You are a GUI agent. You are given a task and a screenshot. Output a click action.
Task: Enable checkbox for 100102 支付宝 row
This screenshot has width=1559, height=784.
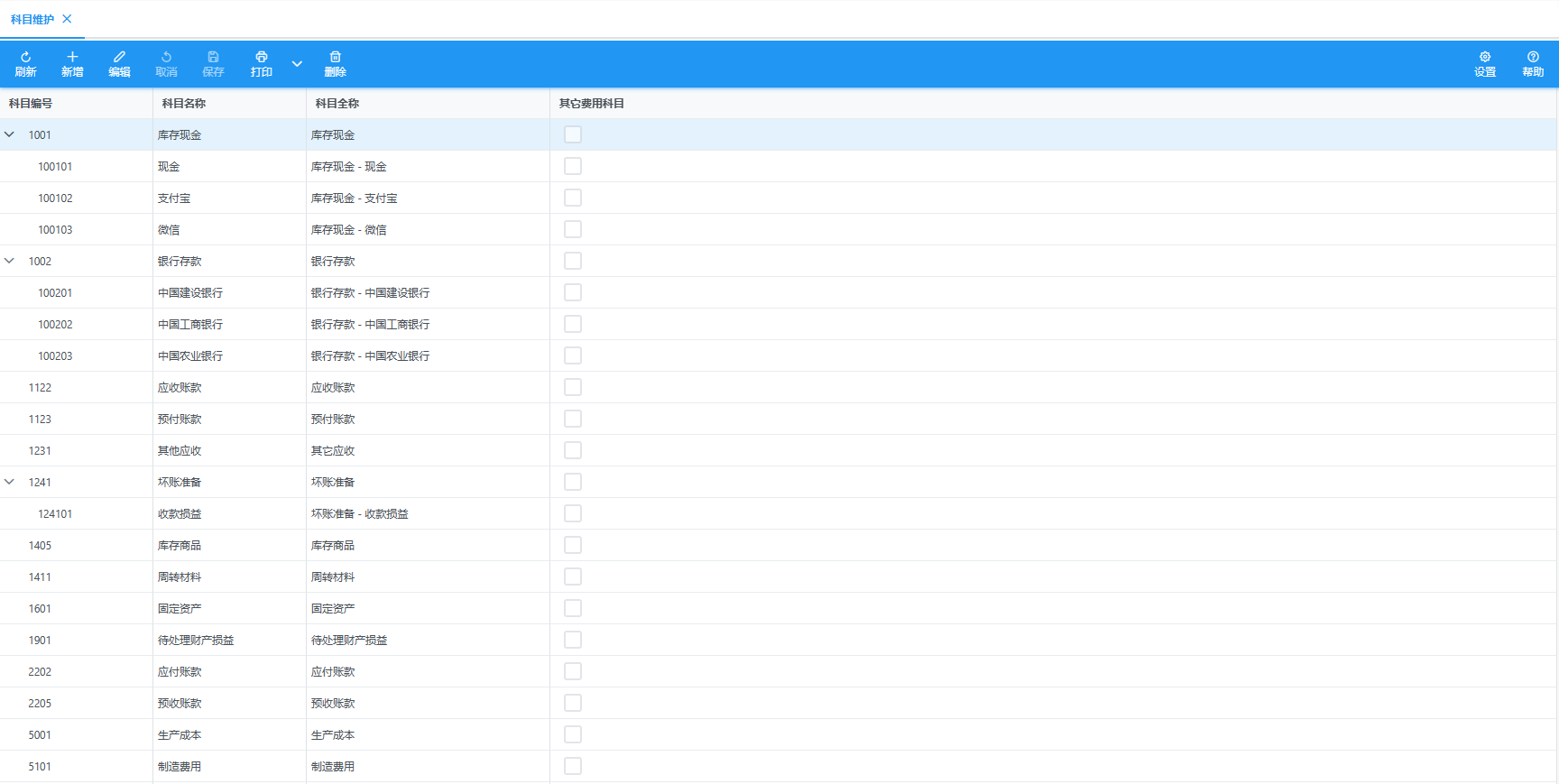click(573, 198)
